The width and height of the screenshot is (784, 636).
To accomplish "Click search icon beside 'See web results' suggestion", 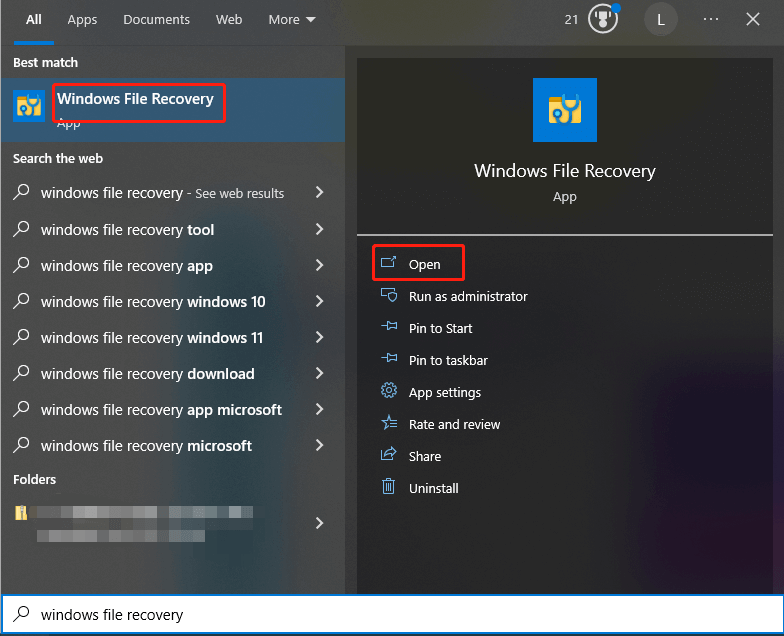I will [x=21, y=192].
